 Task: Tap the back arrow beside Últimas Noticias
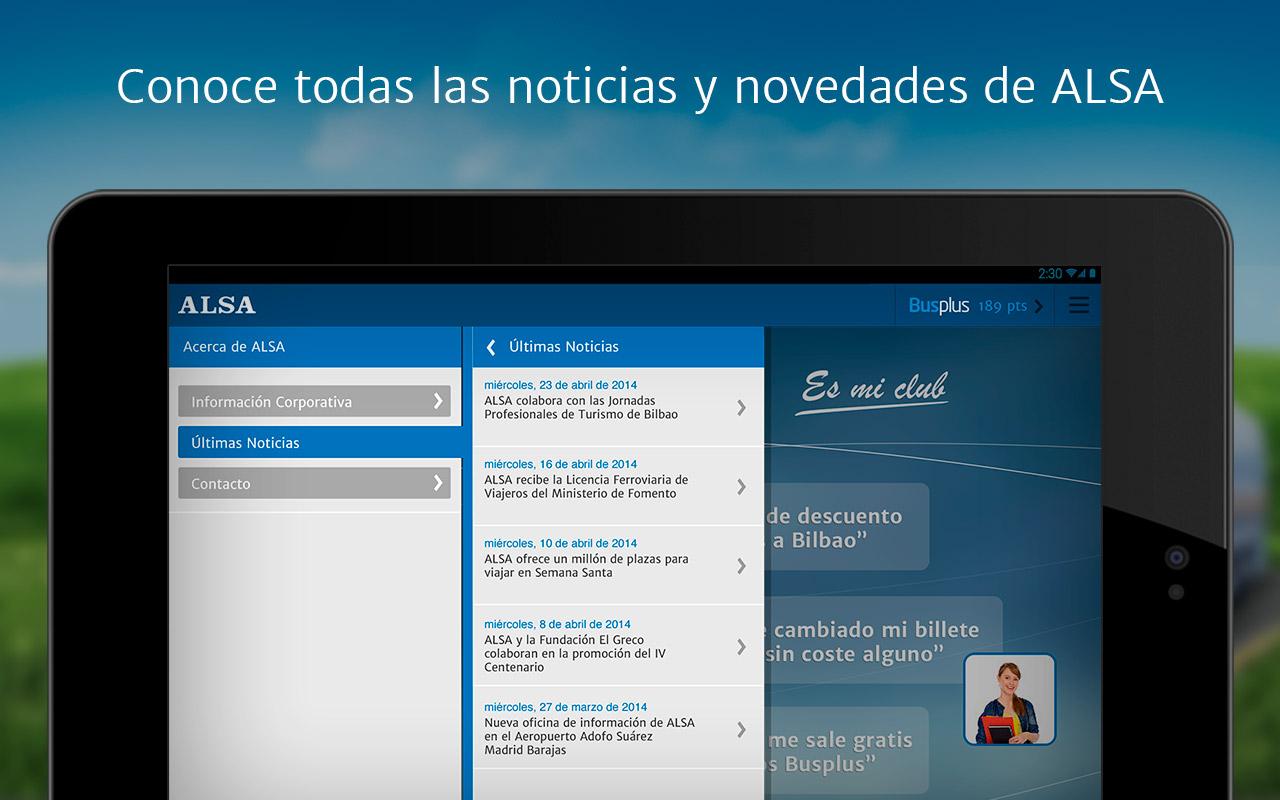click(x=490, y=345)
